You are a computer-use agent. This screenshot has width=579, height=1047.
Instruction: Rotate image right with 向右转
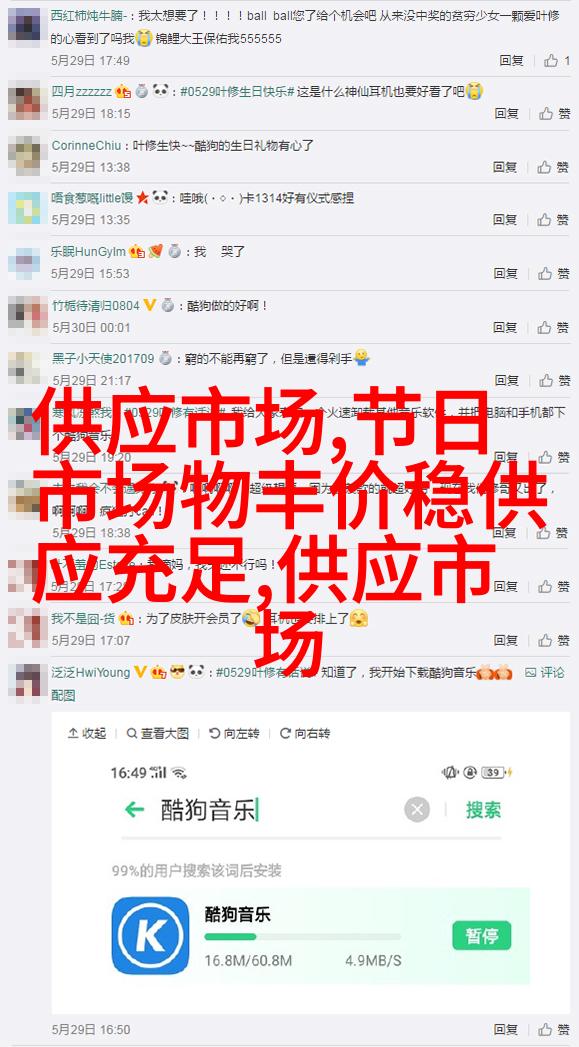[304, 733]
